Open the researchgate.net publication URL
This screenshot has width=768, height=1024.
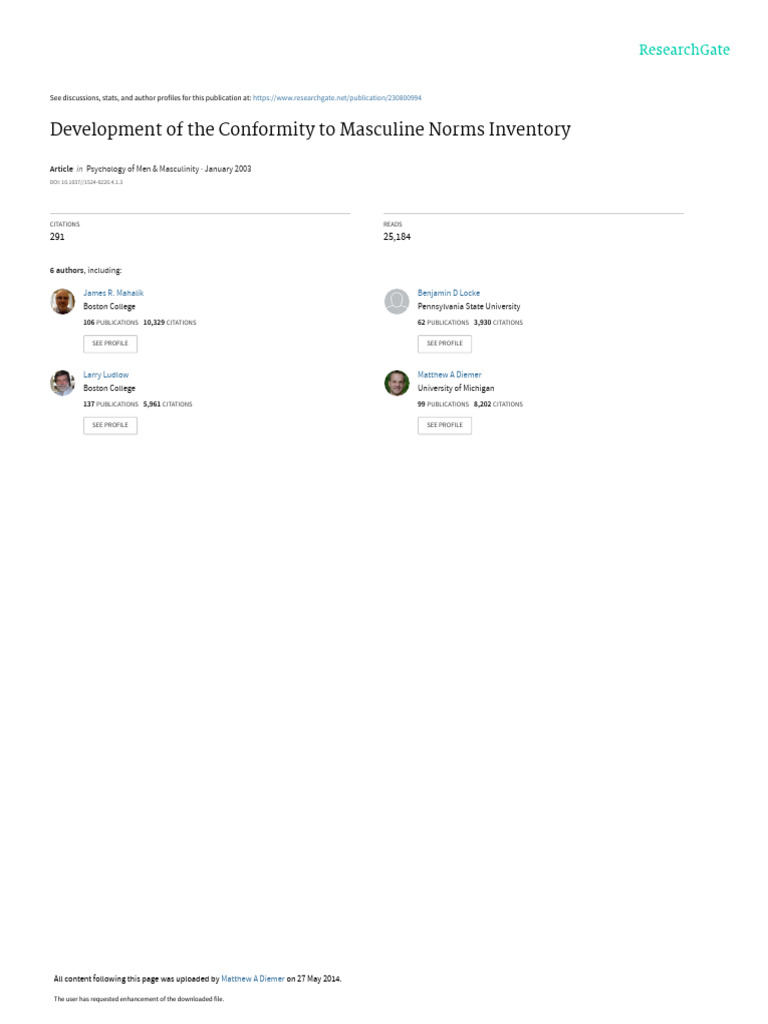click(x=337, y=98)
